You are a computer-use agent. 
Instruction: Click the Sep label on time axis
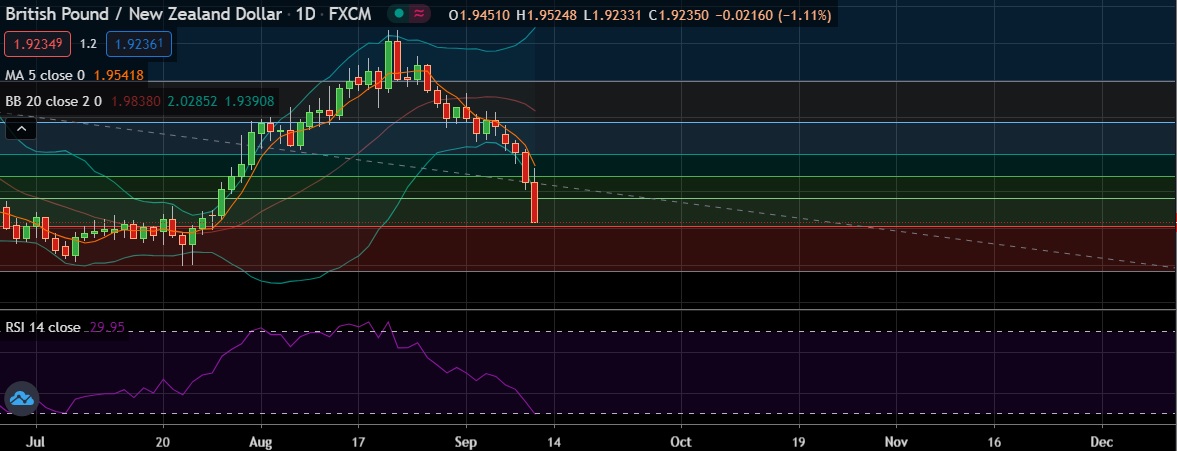[466, 441]
